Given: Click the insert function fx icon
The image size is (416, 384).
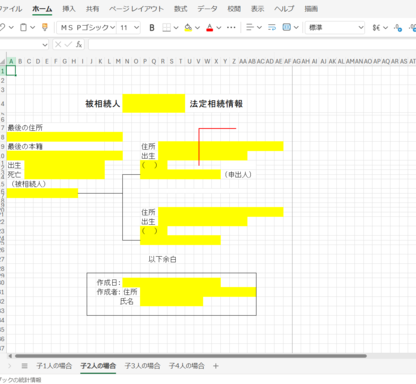Looking at the screenshot, I should point(79,44).
